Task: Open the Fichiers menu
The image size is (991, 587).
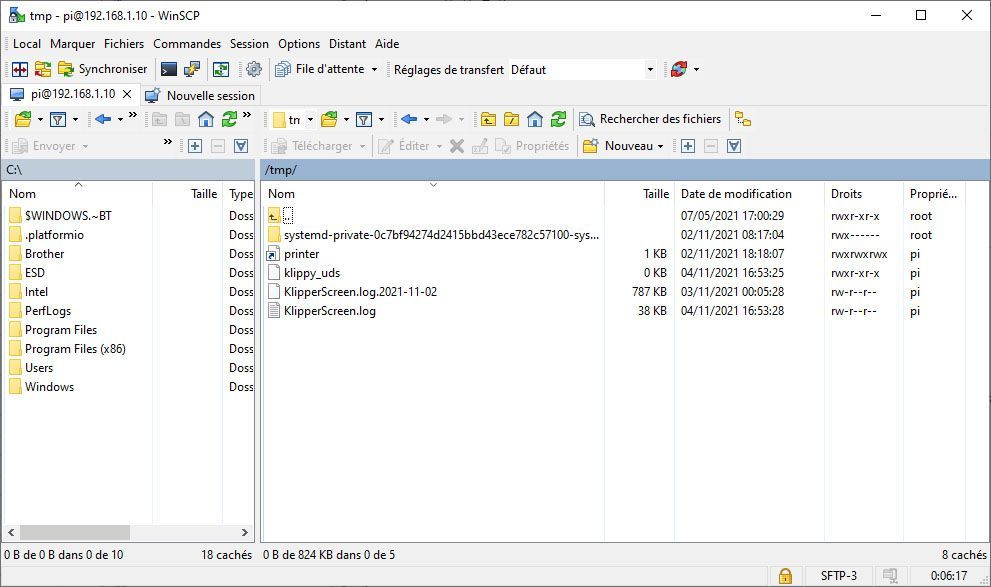Action: pos(124,44)
